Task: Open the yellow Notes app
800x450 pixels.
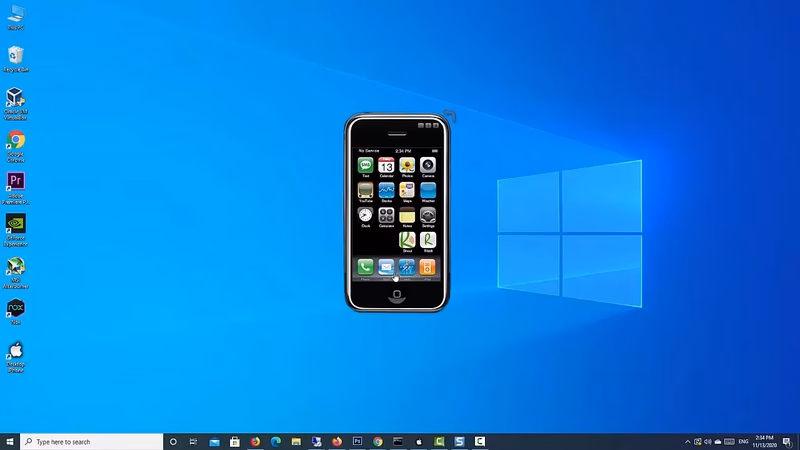Action: 407,215
